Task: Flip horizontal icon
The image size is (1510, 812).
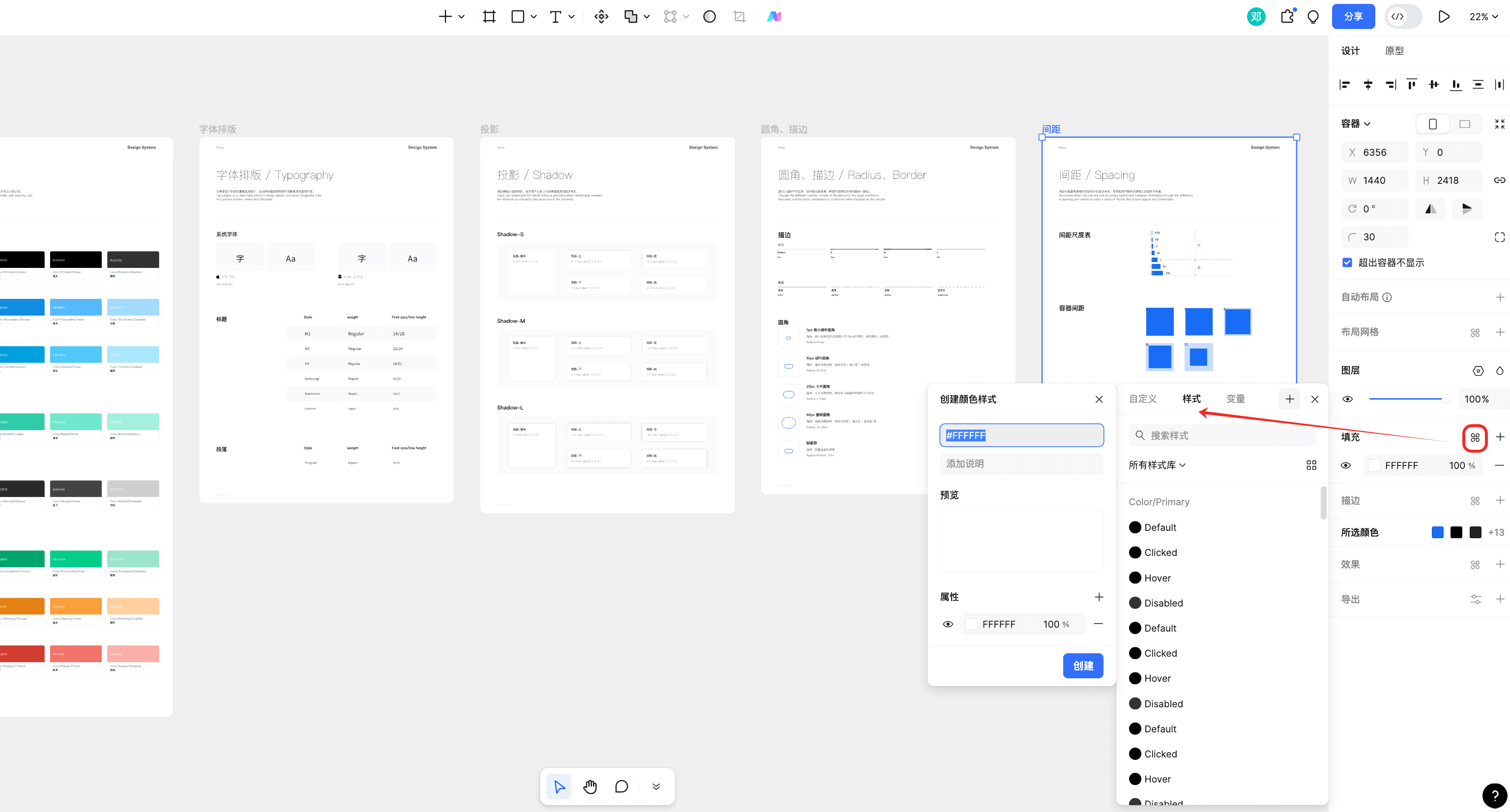Action: click(x=1430, y=209)
